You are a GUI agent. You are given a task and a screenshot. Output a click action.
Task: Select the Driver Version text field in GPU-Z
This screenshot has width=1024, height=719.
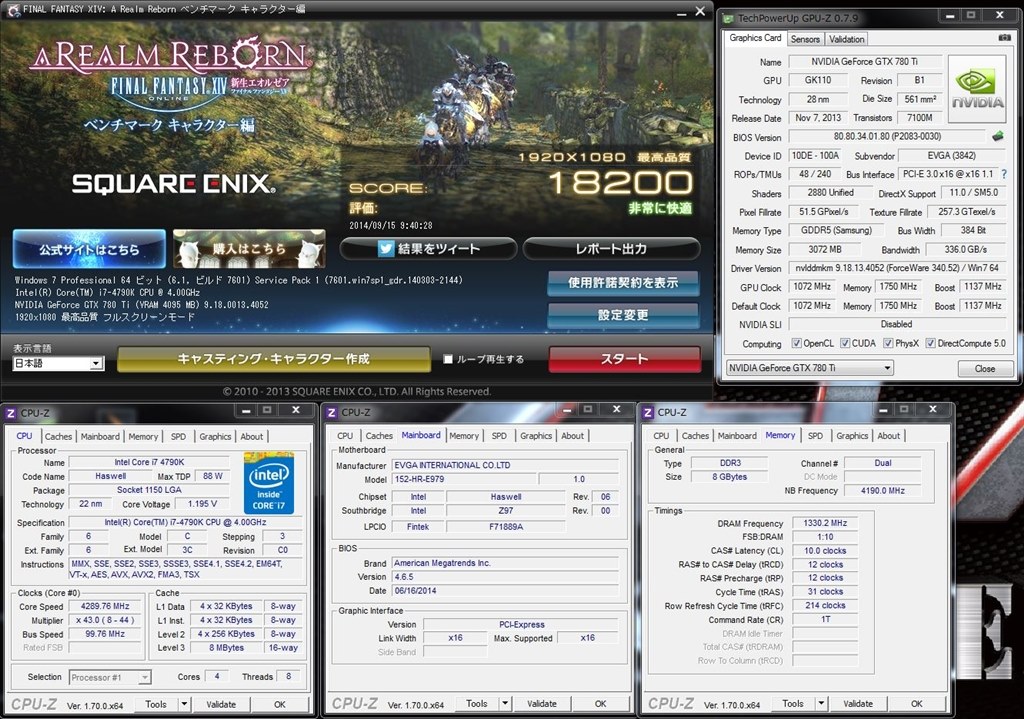(x=900, y=268)
